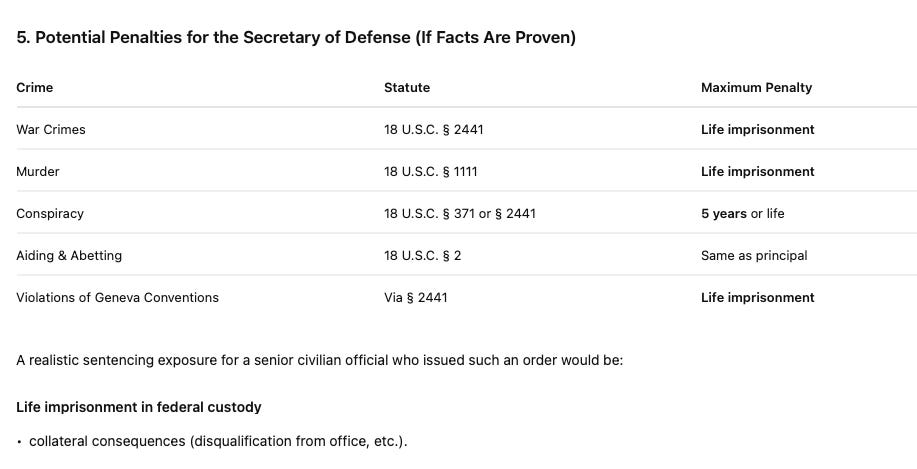The width and height of the screenshot is (917, 469).
Task: Click bold Life imprisonment in federal custody text
Action: point(139,408)
